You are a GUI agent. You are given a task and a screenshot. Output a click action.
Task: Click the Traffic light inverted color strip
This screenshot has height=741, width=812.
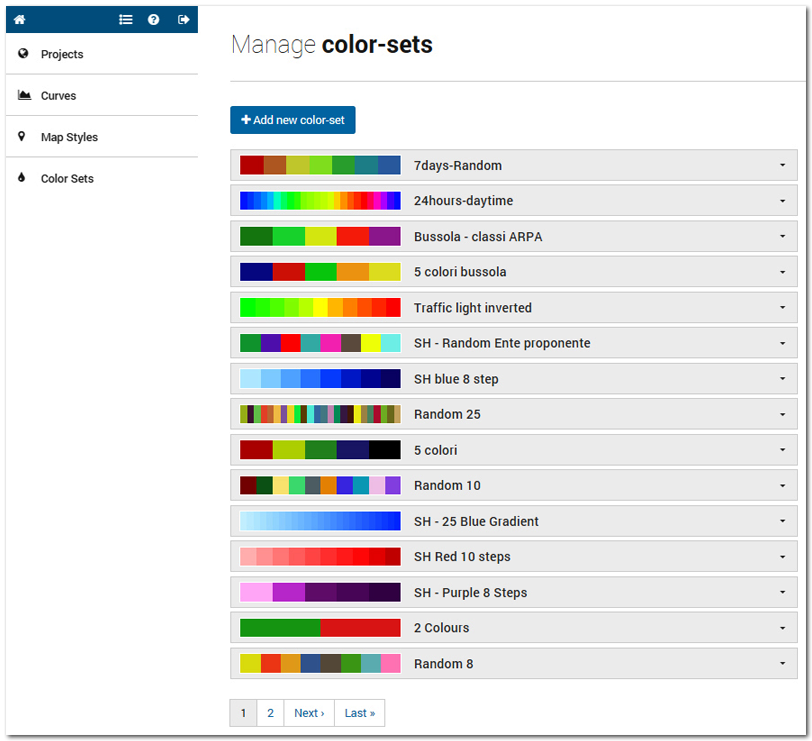tap(320, 308)
